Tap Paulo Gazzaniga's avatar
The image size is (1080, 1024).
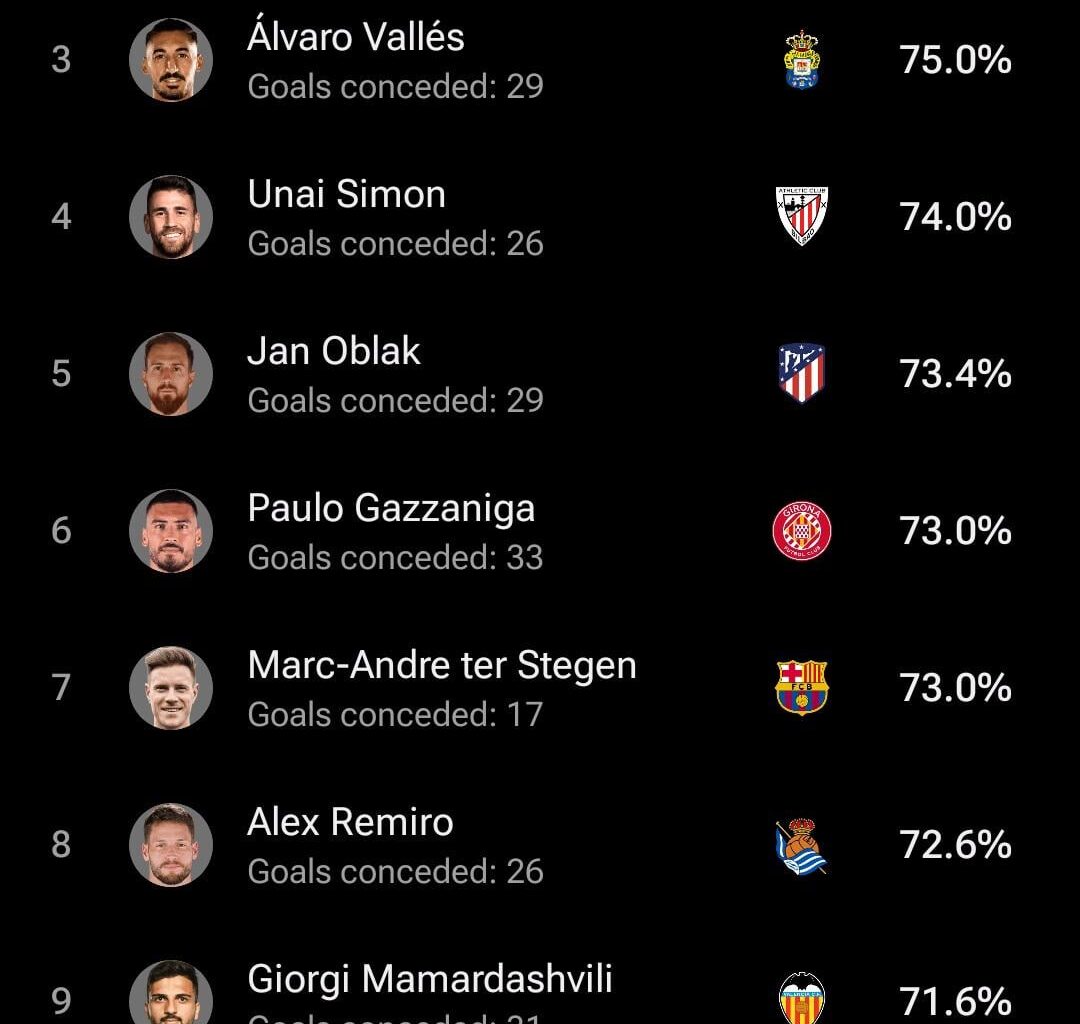171,531
